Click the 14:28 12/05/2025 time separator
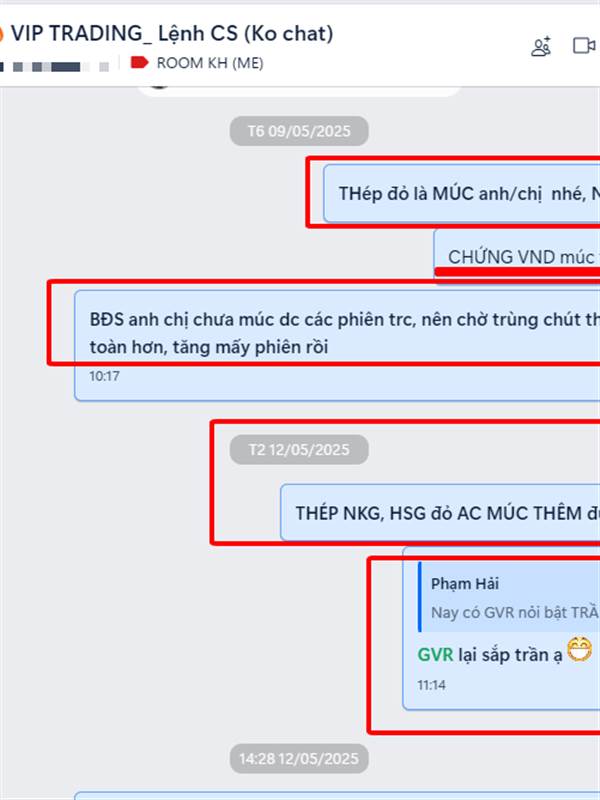This screenshot has height=800, width=600. click(299, 759)
